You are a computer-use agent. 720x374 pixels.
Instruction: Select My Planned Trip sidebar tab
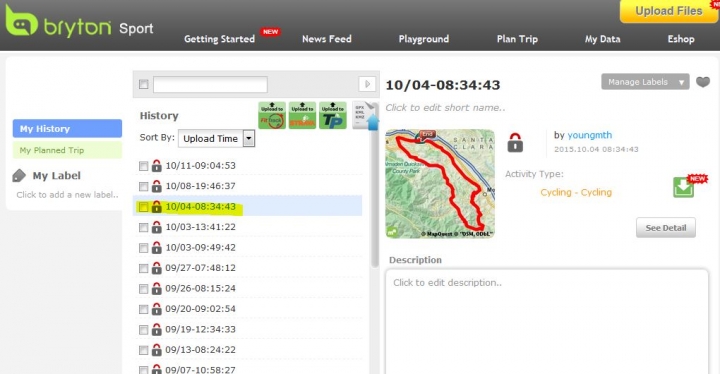[68, 150]
